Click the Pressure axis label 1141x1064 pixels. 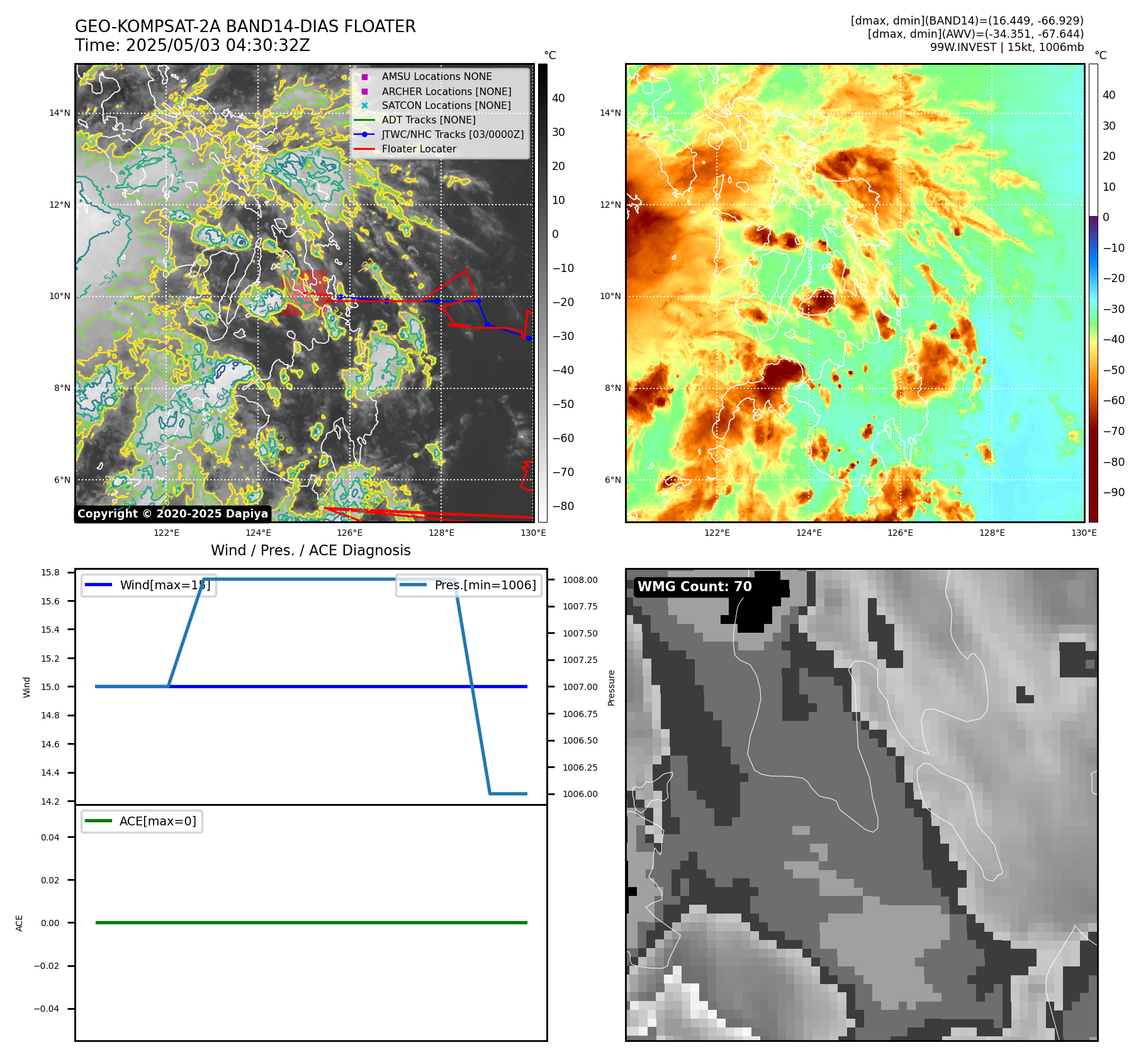point(611,688)
